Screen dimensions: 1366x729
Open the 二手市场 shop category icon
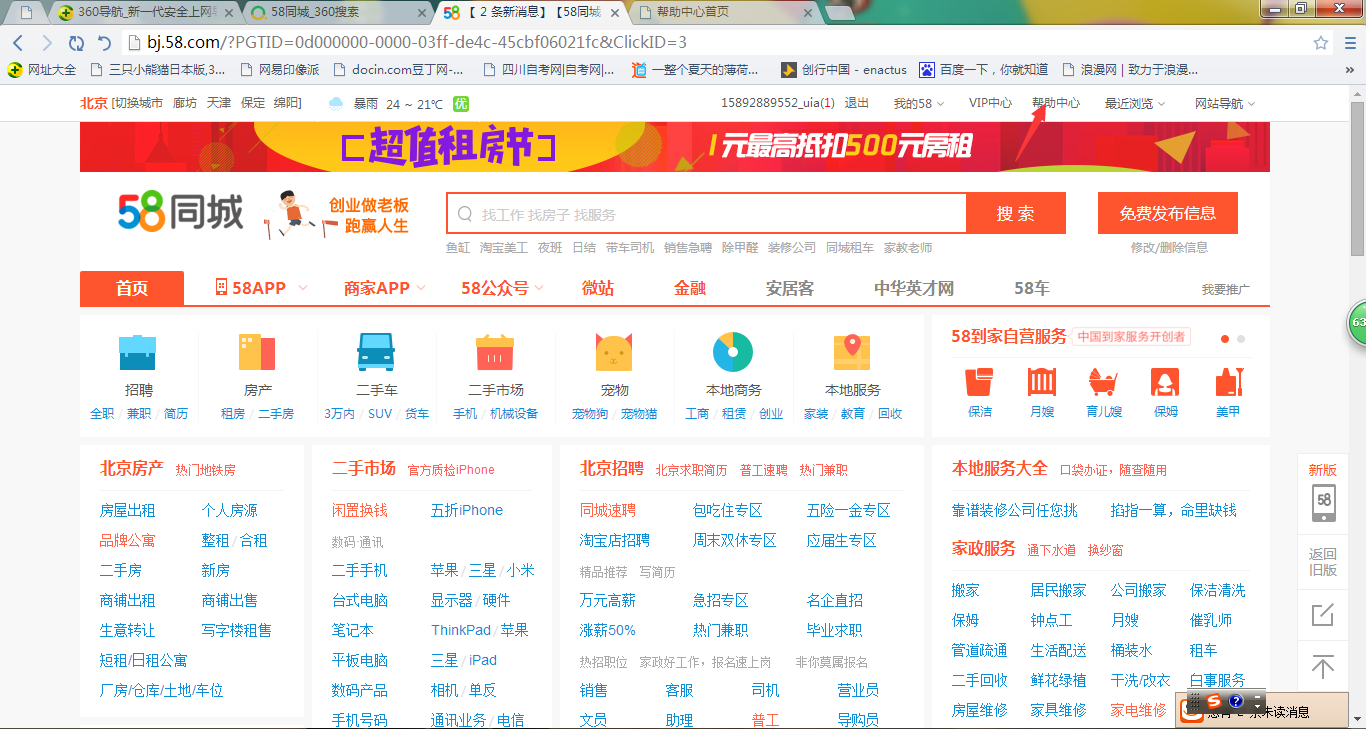point(495,353)
